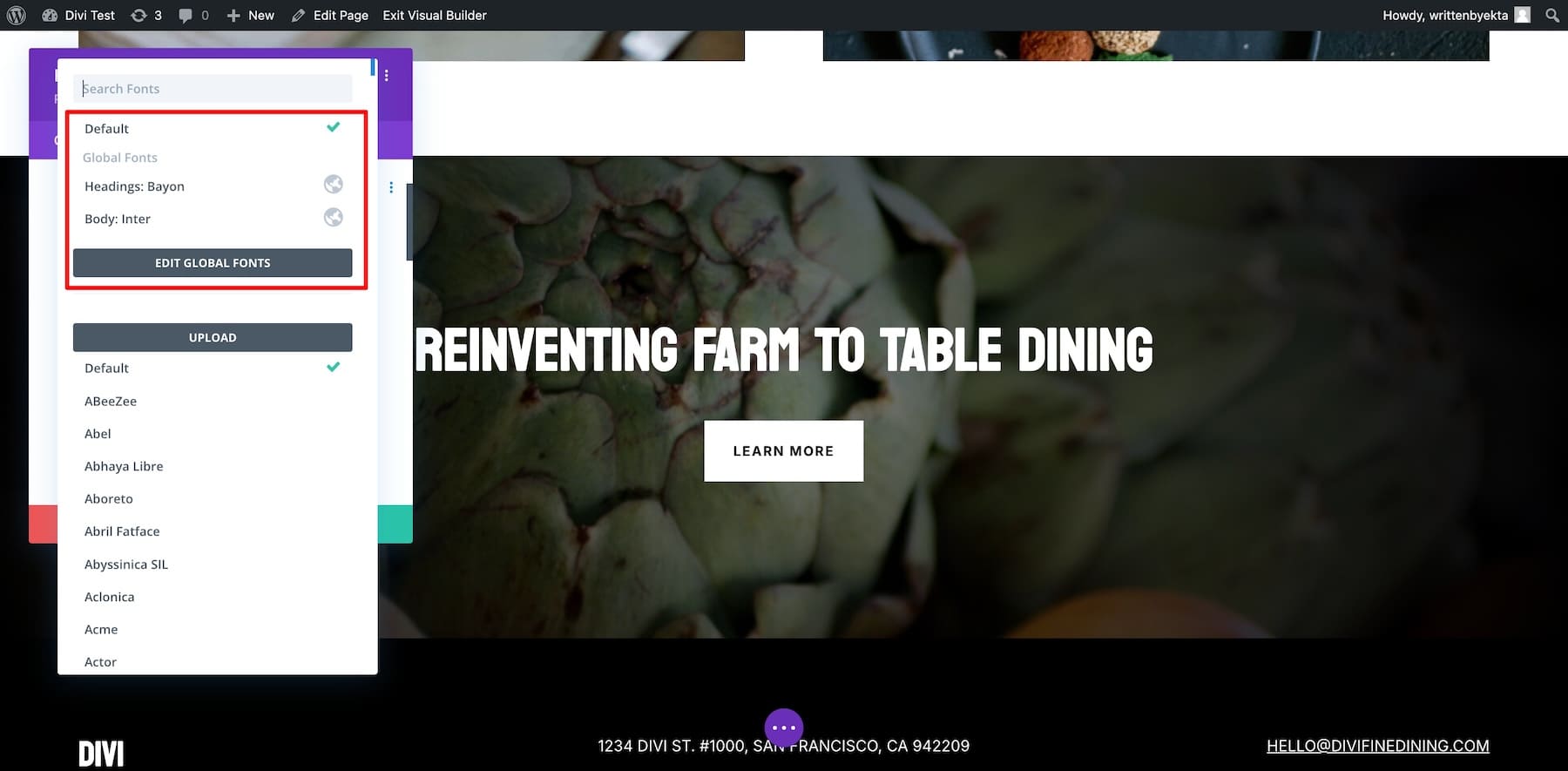Open the New content menu
This screenshot has height=771, width=1568.
coord(251,15)
